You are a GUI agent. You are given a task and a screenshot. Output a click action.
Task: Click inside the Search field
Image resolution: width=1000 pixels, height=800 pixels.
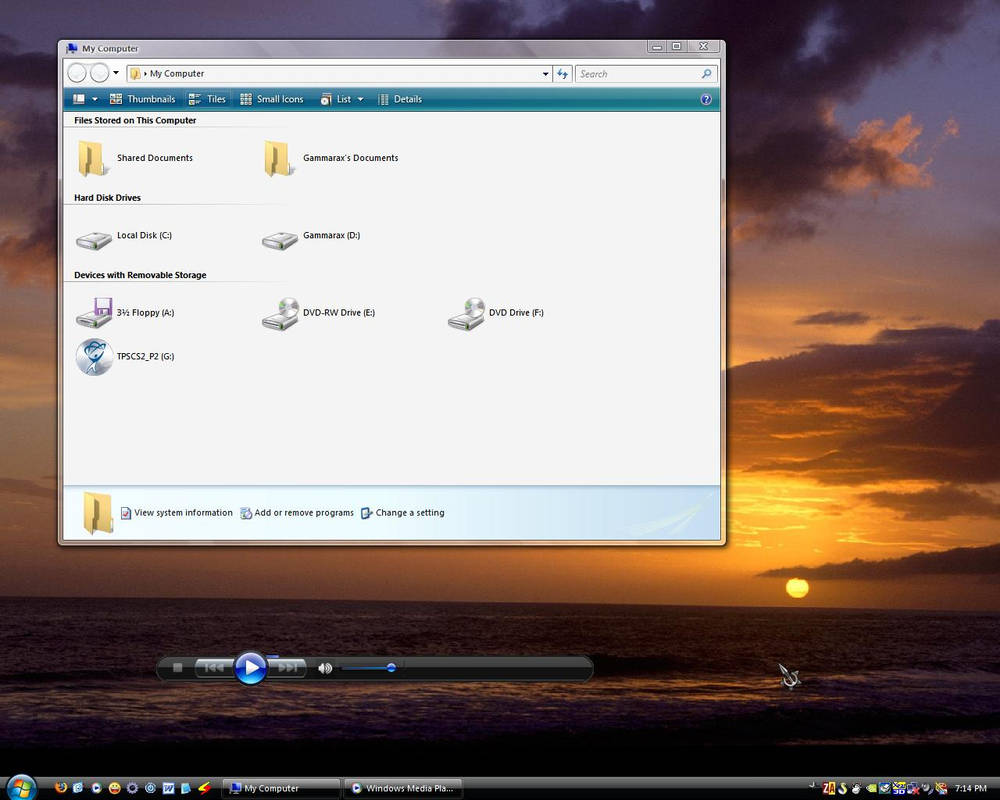(639, 74)
